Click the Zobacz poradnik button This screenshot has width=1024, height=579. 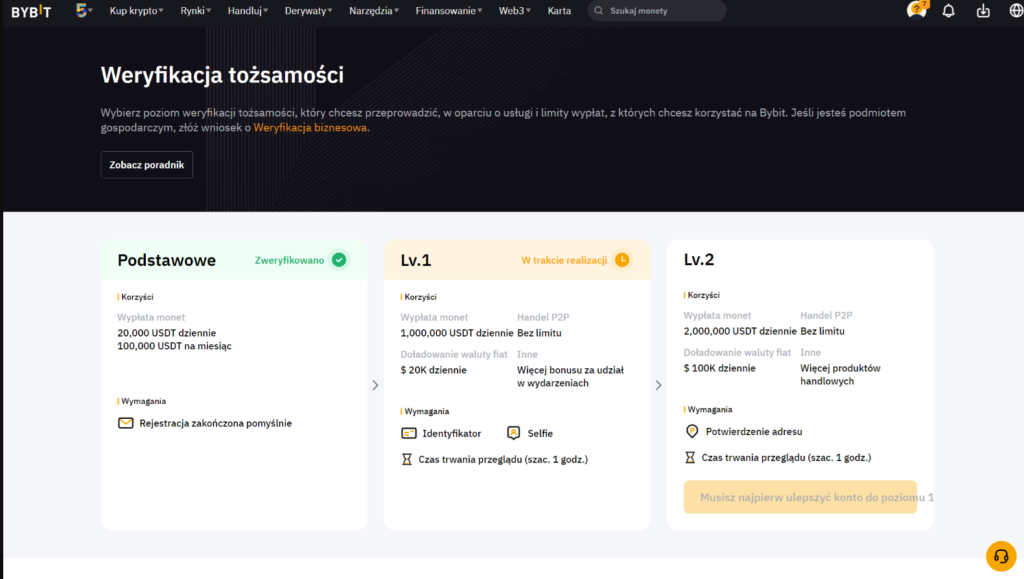(146, 165)
